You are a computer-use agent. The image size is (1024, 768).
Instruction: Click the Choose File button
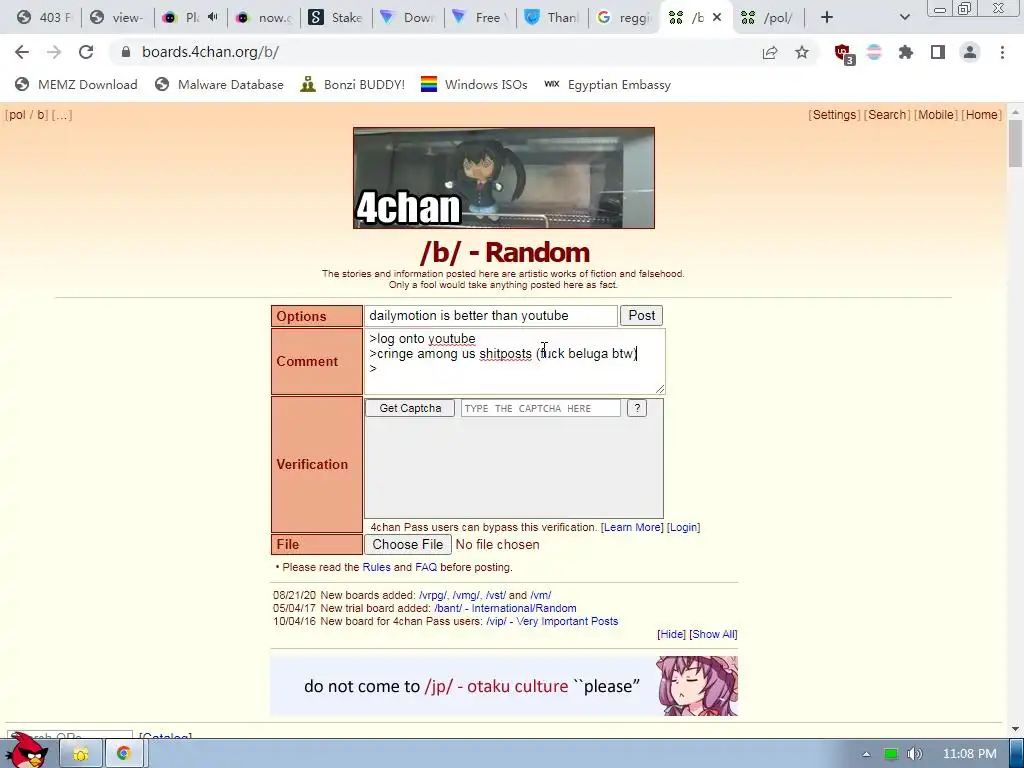pos(408,544)
